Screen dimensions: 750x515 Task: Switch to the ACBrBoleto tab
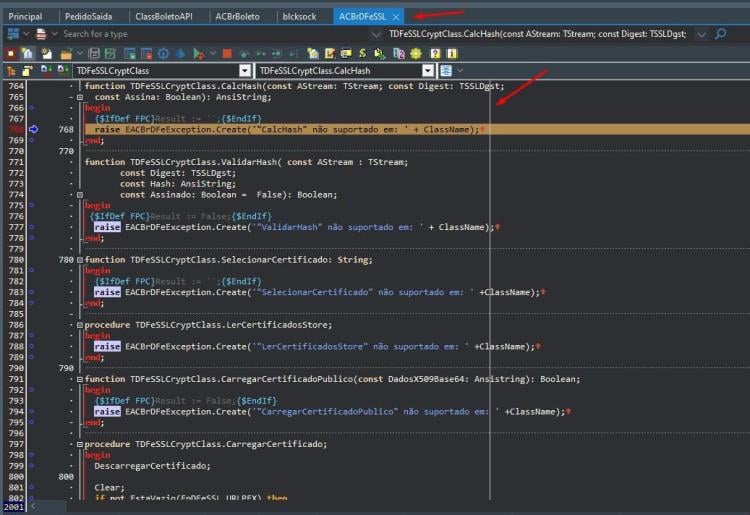click(237, 16)
